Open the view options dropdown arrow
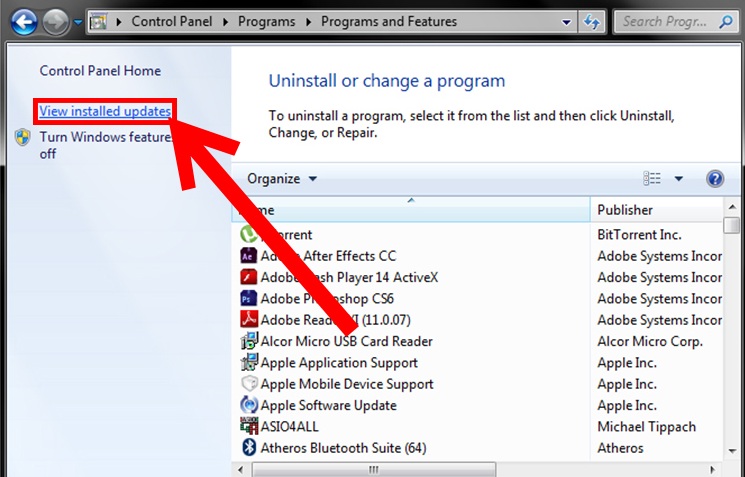 pos(678,179)
